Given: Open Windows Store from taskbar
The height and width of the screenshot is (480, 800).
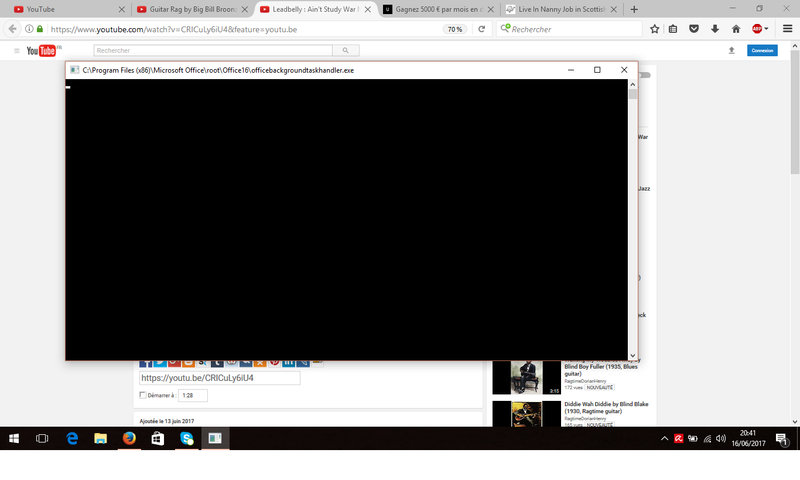Looking at the screenshot, I should pos(158,438).
